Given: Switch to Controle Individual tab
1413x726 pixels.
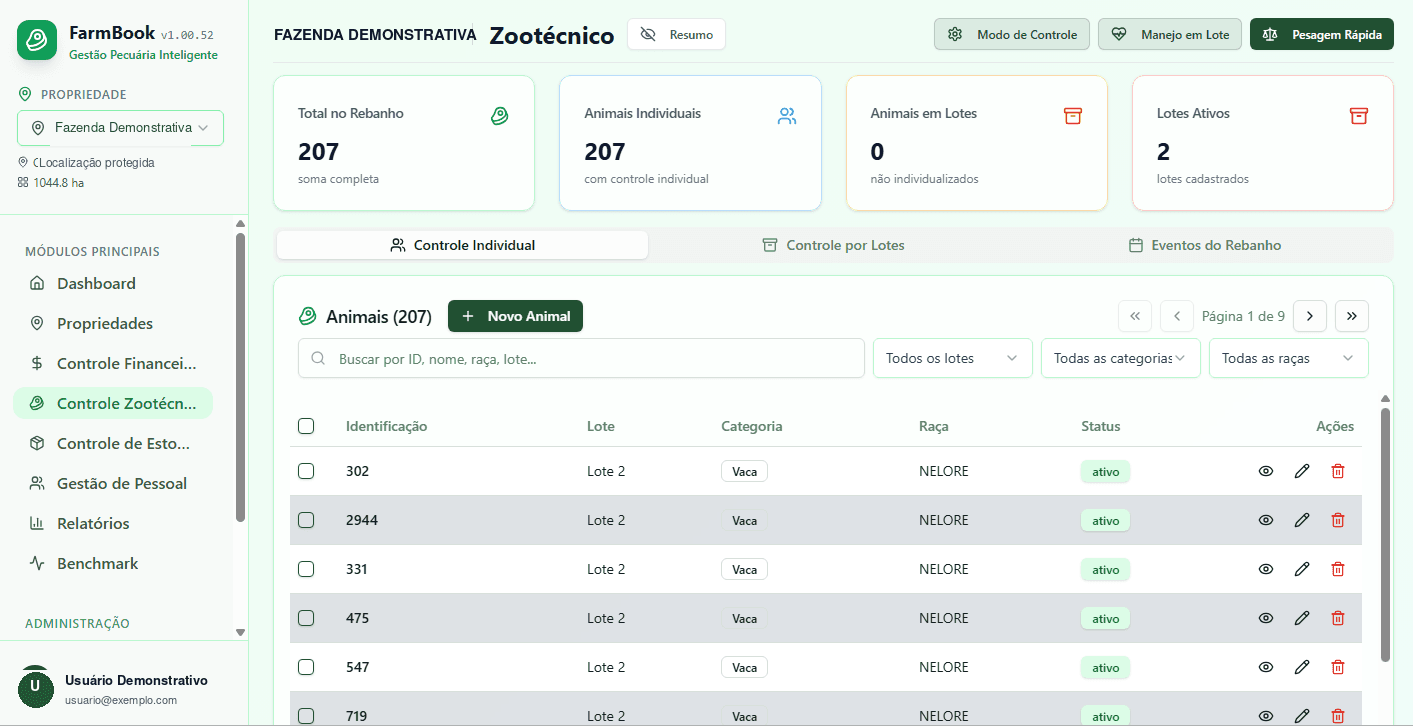Looking at the screenshot, I should click(x=462, y=245).
